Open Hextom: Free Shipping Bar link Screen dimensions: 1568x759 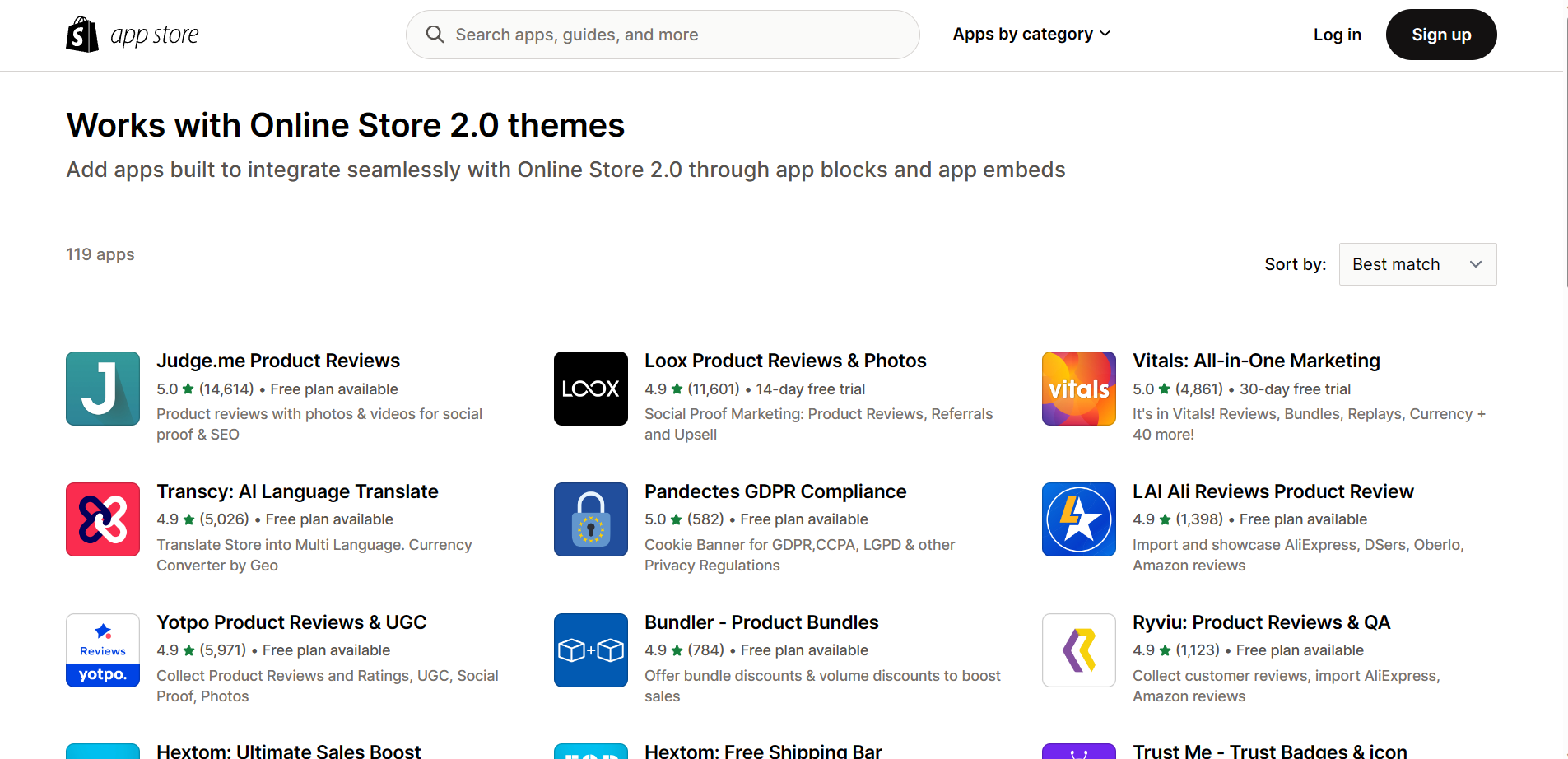tap(763, 751)
